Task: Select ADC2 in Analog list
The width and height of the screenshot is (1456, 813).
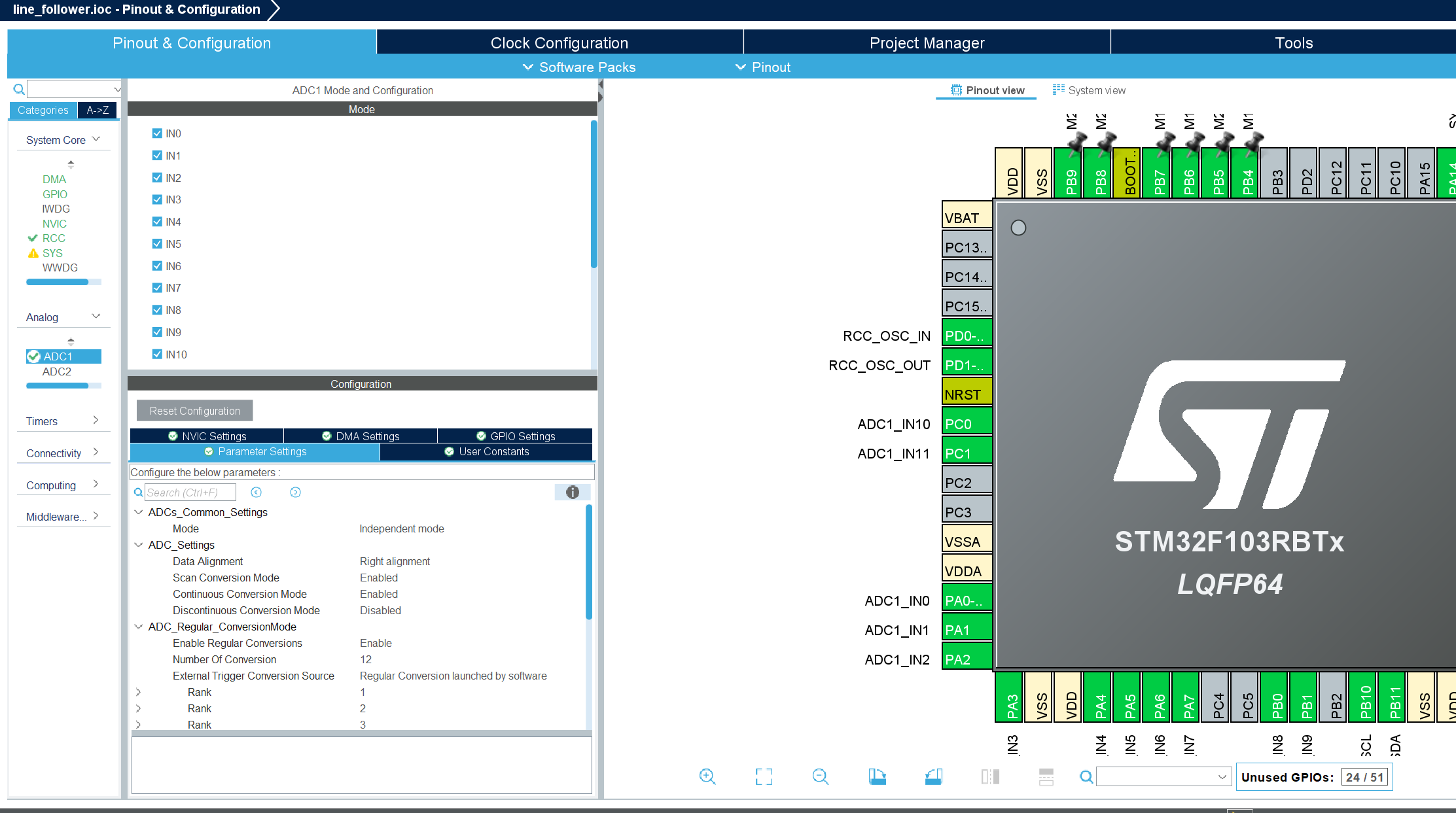Action: pos(57,372)
